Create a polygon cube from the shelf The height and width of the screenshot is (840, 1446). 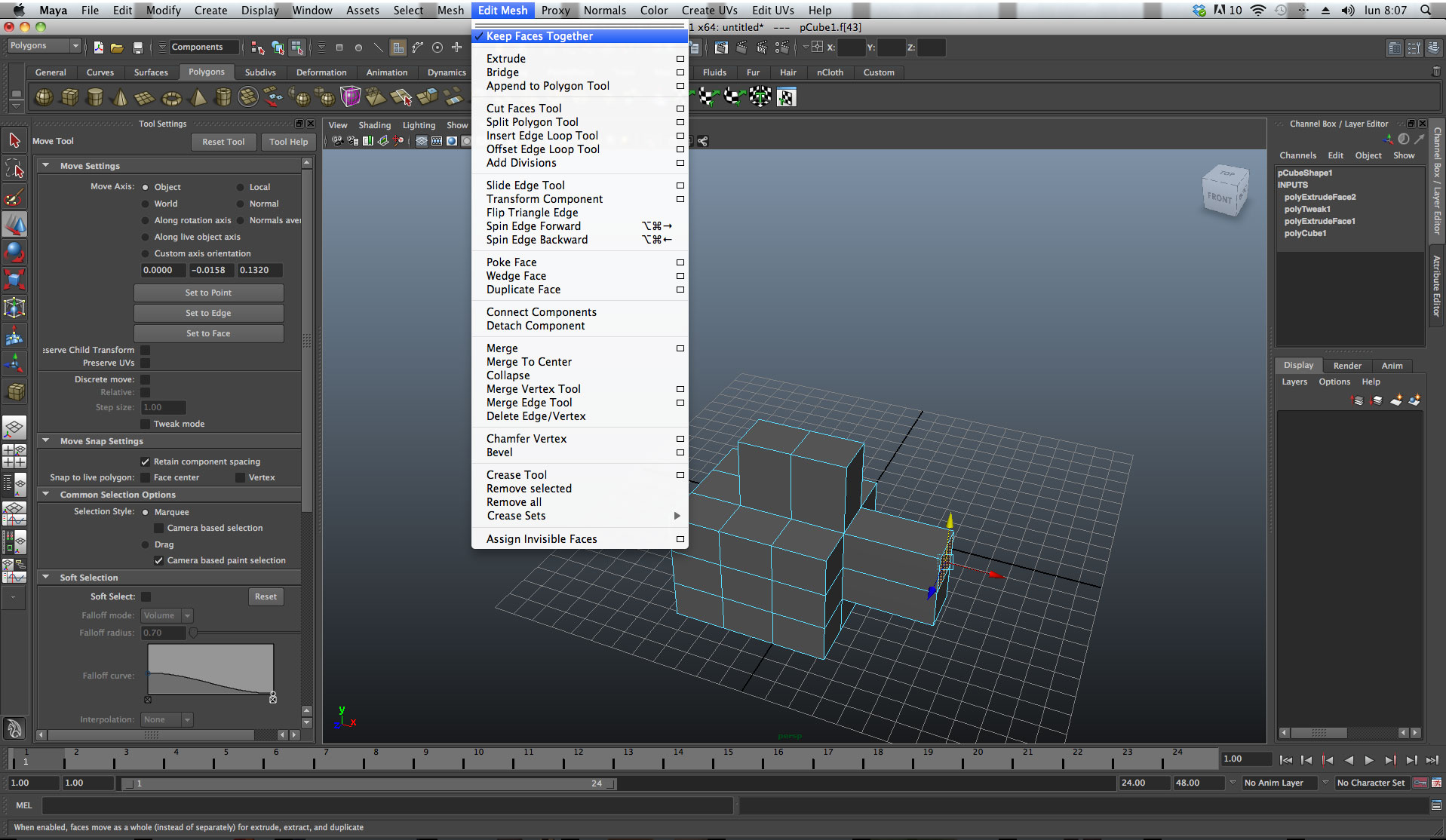click(69, 97)
